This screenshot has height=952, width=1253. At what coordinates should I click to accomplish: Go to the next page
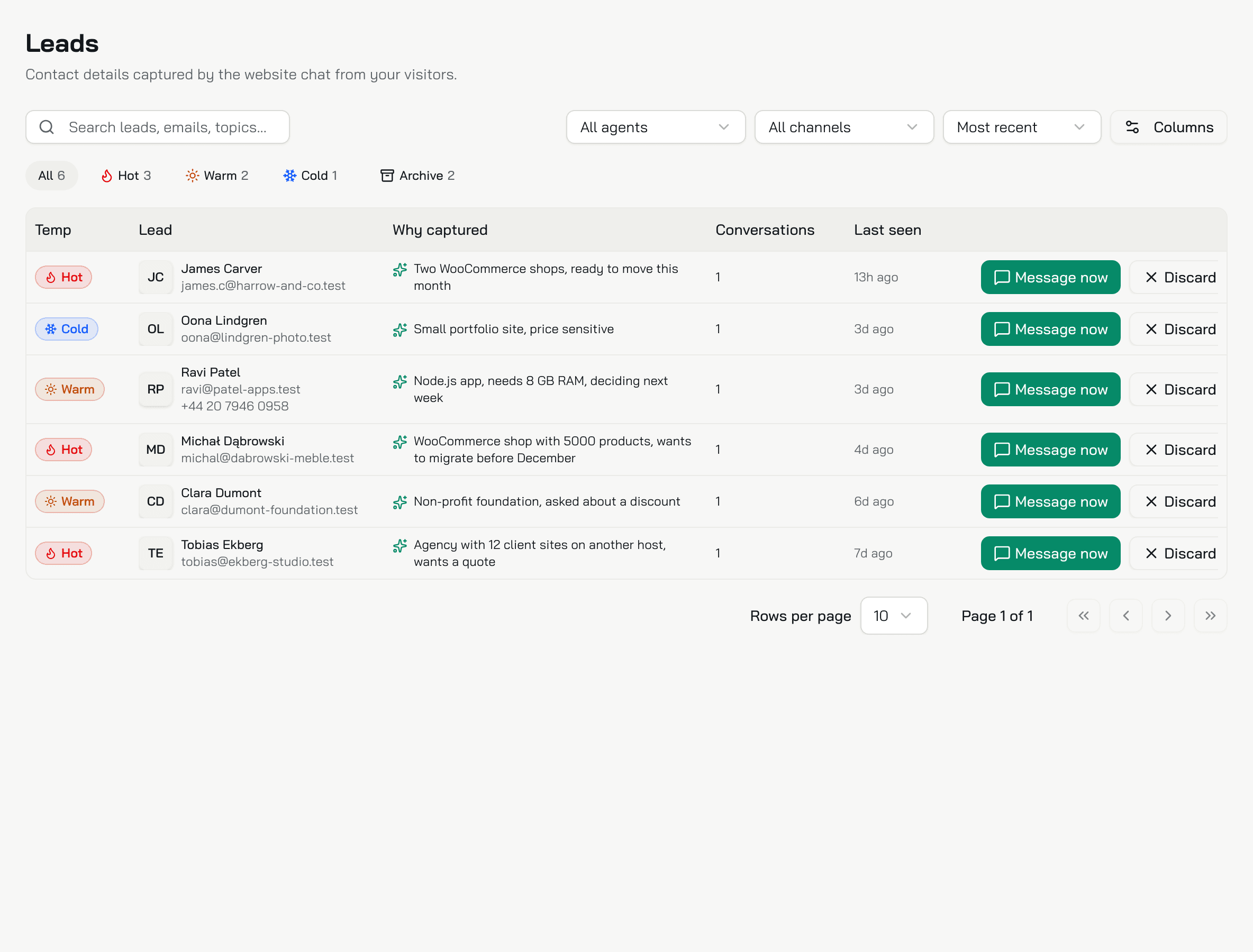[1168, 616]
